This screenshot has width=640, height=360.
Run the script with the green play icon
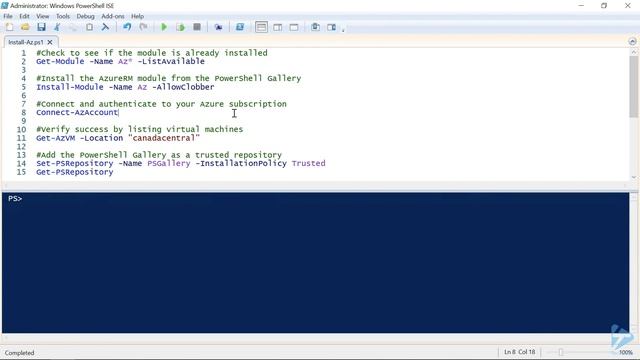pos(164,27)
